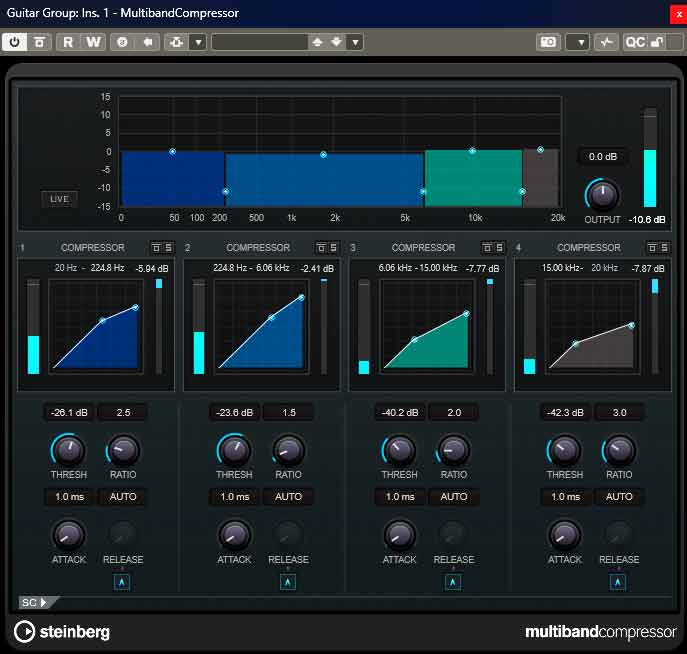Click the waveform side-chain icon in toolbar

pos(606,42)
